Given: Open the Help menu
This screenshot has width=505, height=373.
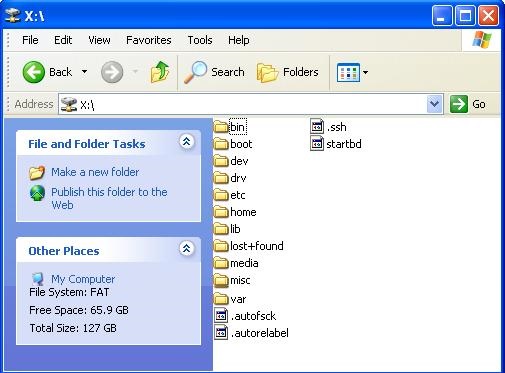Looking at the screenshot, I should (239, 40).
